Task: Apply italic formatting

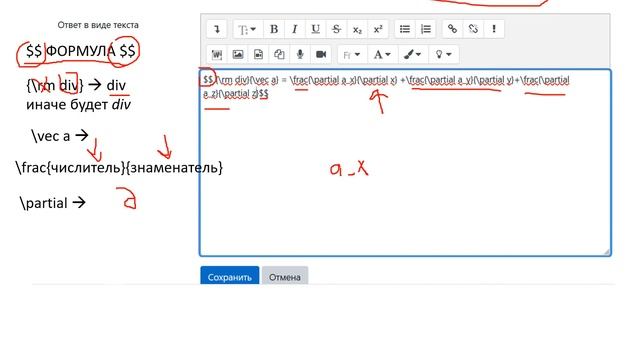Action: click(x=294, y=29)
